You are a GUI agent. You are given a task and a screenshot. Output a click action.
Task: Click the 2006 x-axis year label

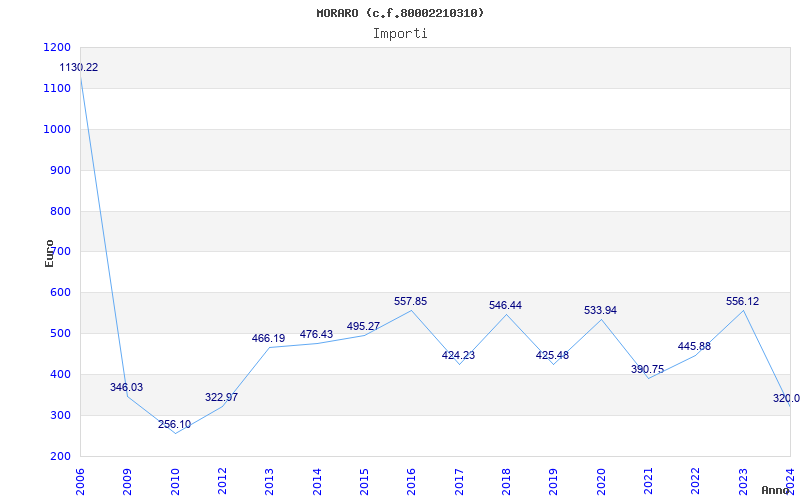coord(81,482)
